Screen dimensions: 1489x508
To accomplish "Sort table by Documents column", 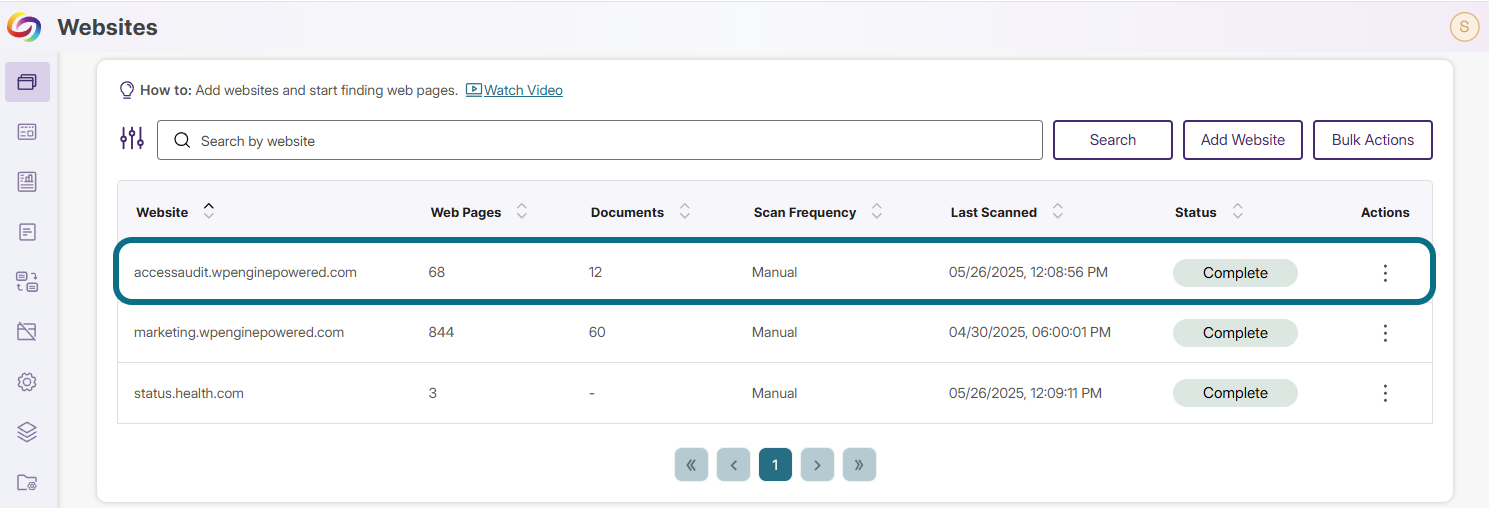I will (685, 211).
